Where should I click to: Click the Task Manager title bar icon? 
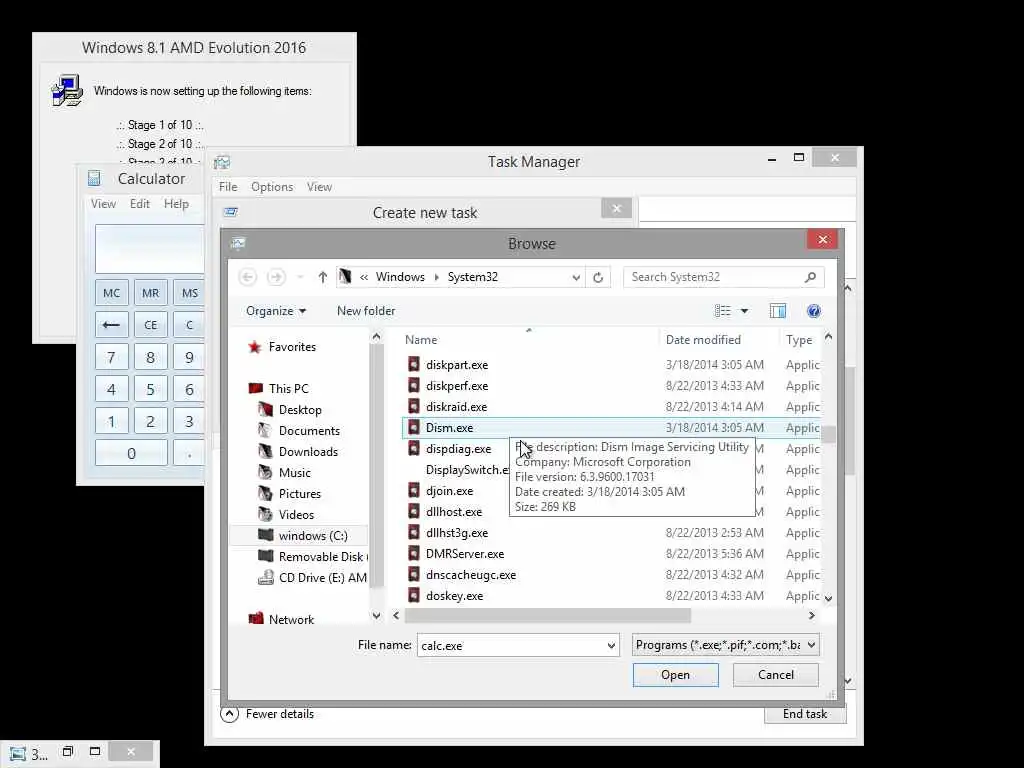[x=222, y=162]
